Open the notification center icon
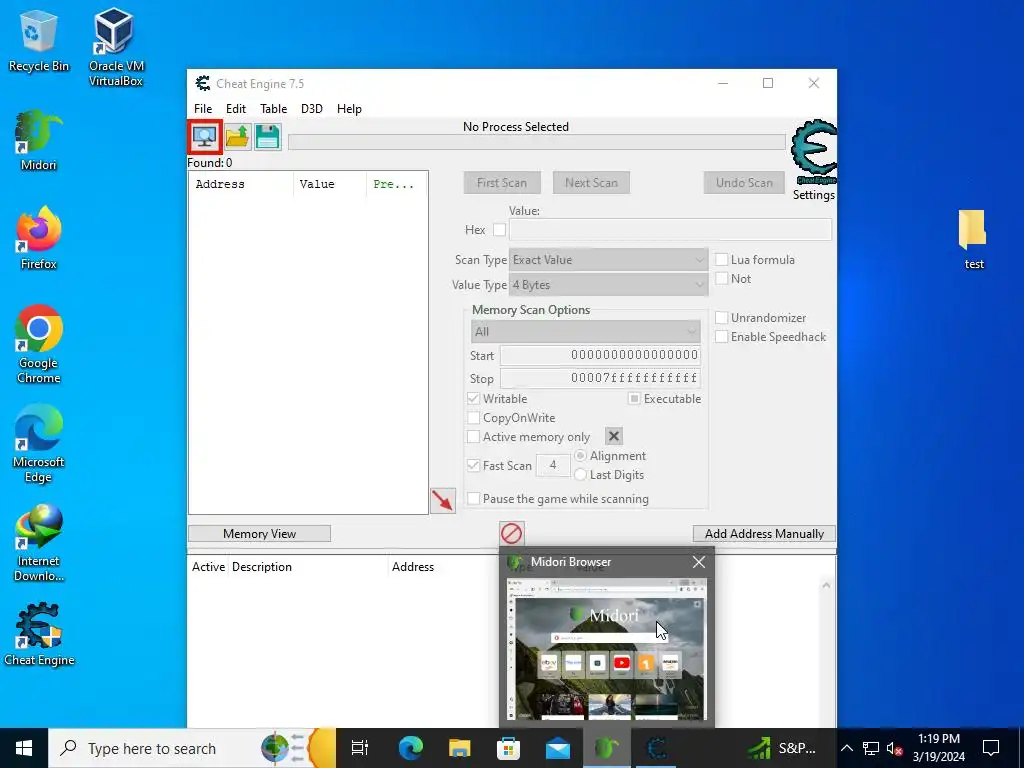The image size is (1024, 768). click(x=991, y=748)
